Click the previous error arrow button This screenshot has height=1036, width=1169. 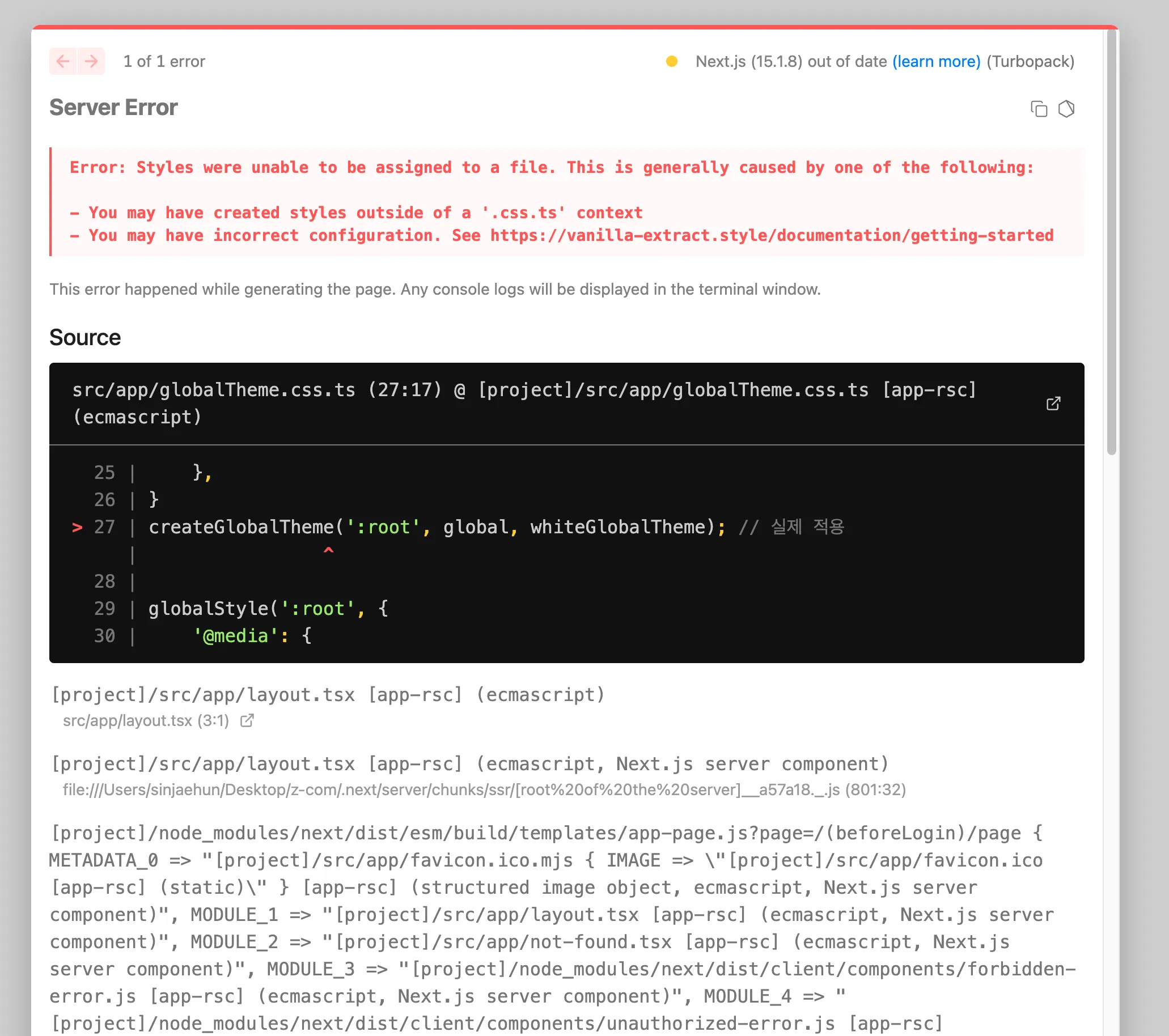[x=63, y=61]
